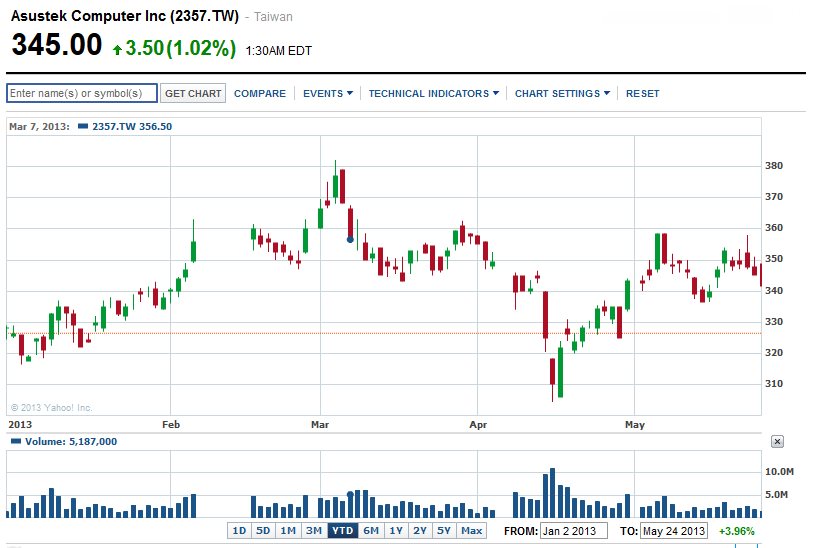Select the 1Y time range
The image size is (819, 548).
point(396,531)
